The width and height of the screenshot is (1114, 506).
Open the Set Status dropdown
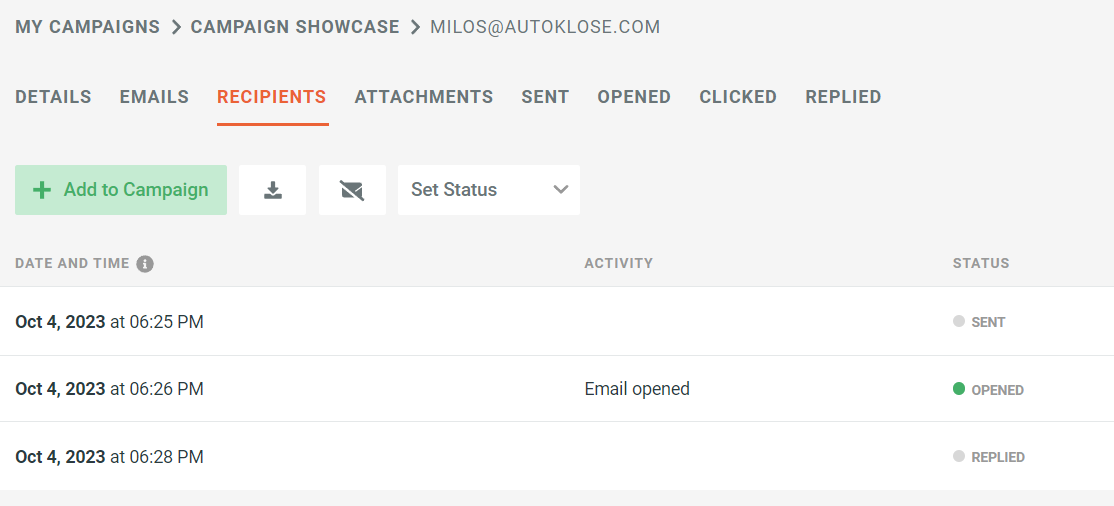(489, 190)
